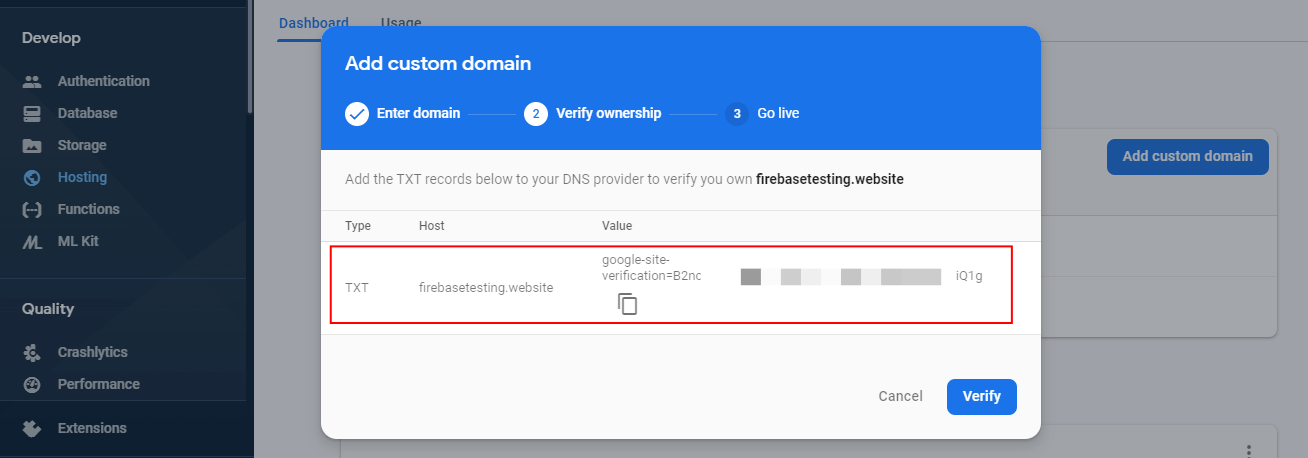Open ML Kit in the sidebar
The image size is (1308, 458).
(78, 241)
